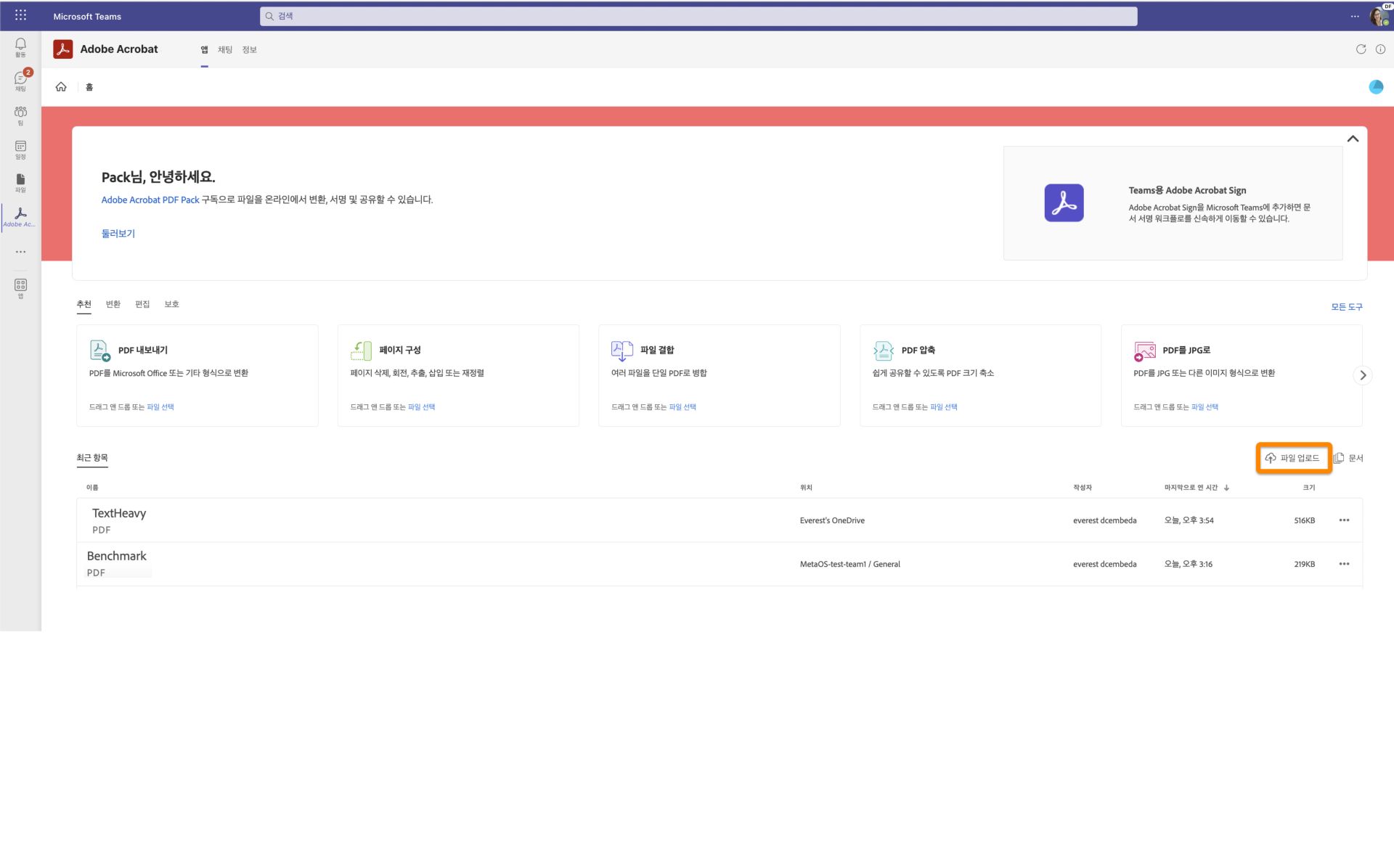The width and height of the screenshot is (1394, 868).
Task: Open the Teams section in sidebar
Action: pyautogui.click(x=20, y=115)
